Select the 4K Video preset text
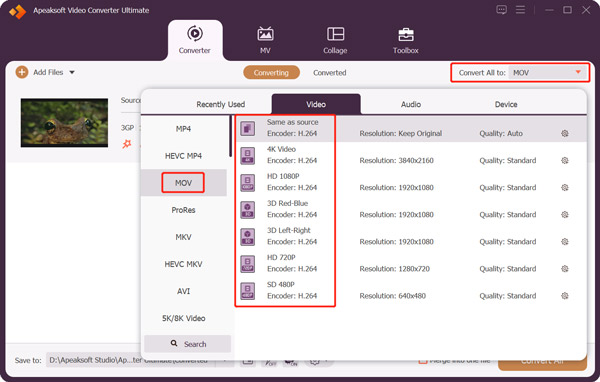The width and height of the screenshot is (600, 382). [281, 149]
